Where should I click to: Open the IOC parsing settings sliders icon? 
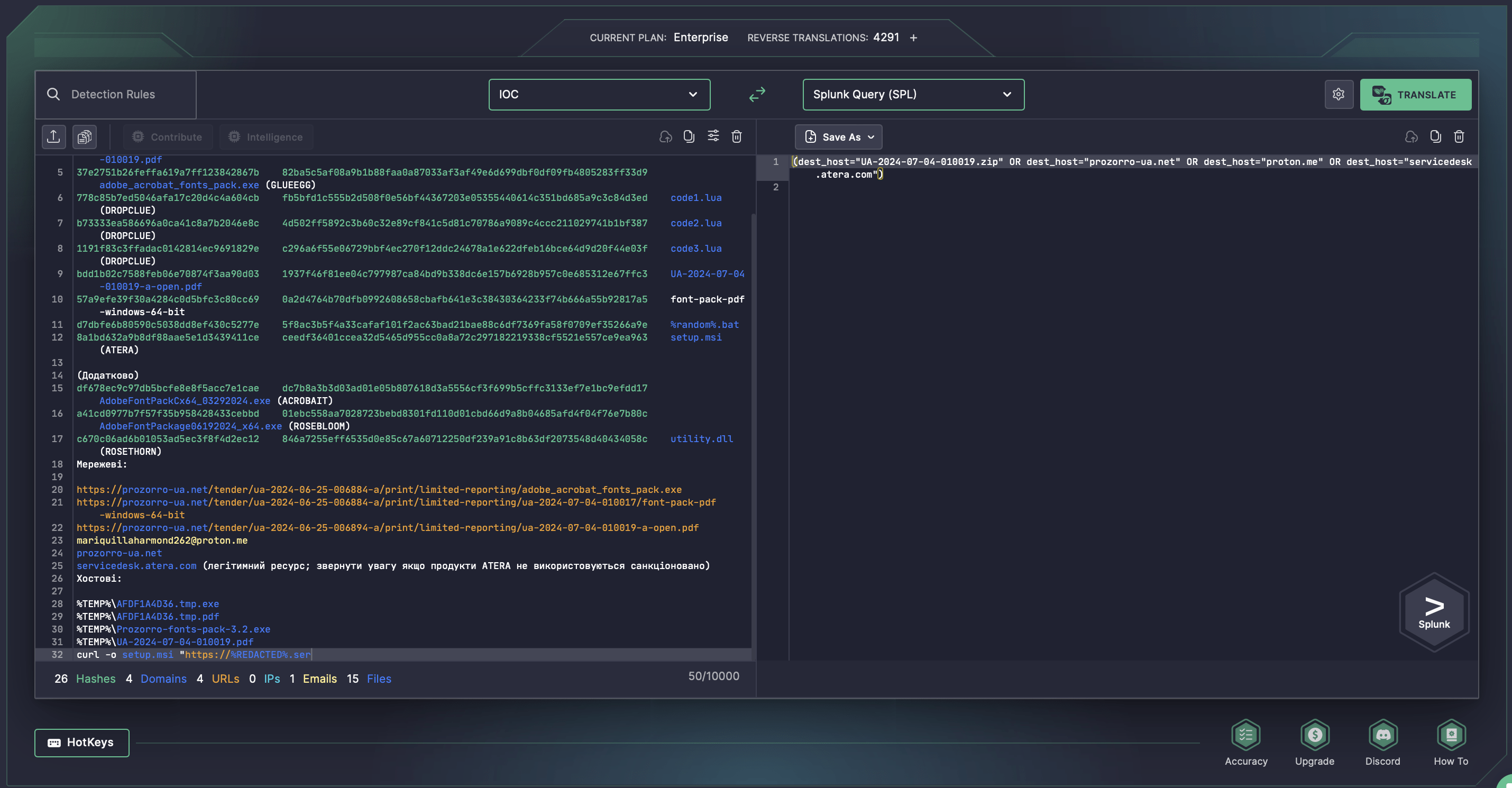pos(712,136)
